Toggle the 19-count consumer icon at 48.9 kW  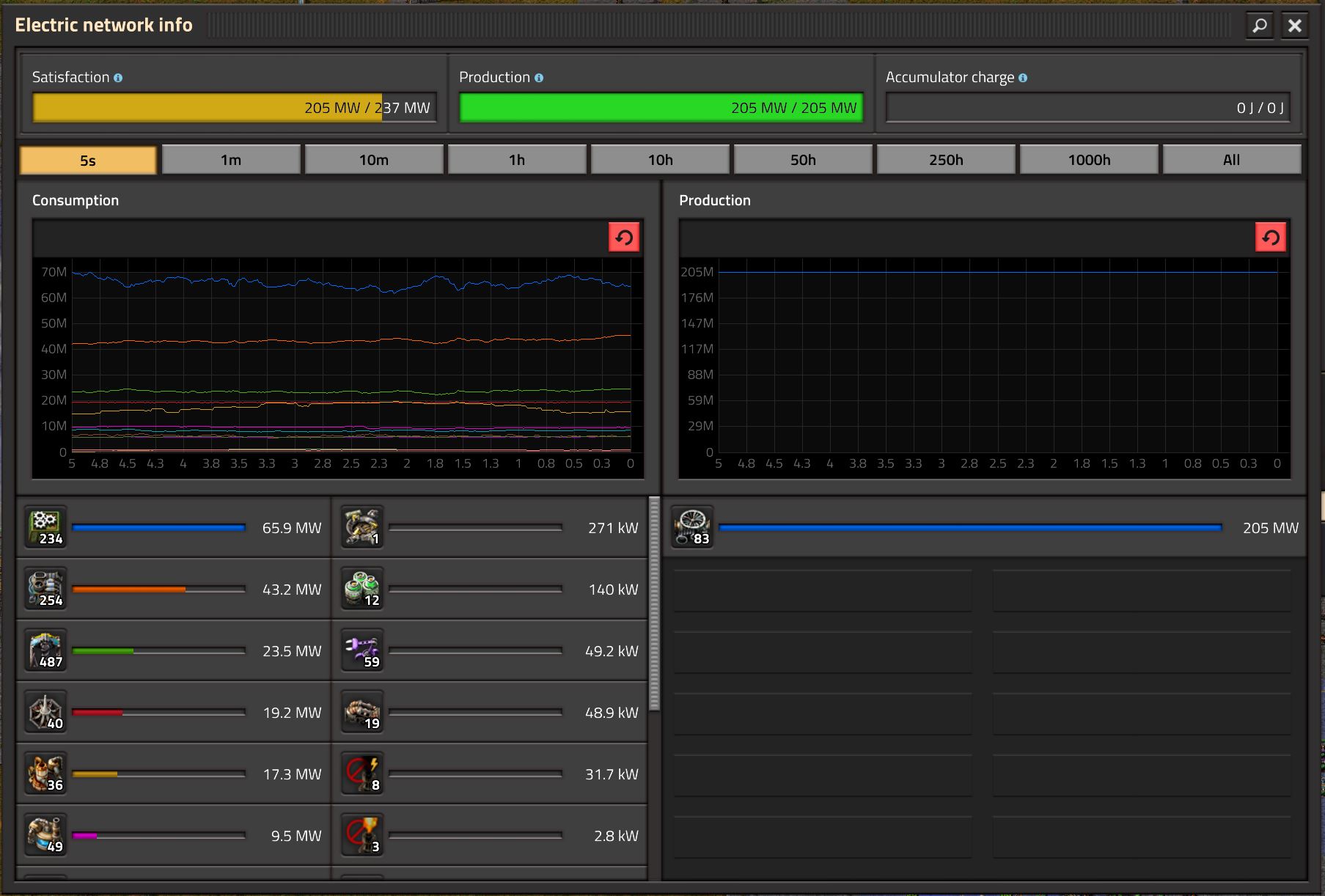[362, 711]
